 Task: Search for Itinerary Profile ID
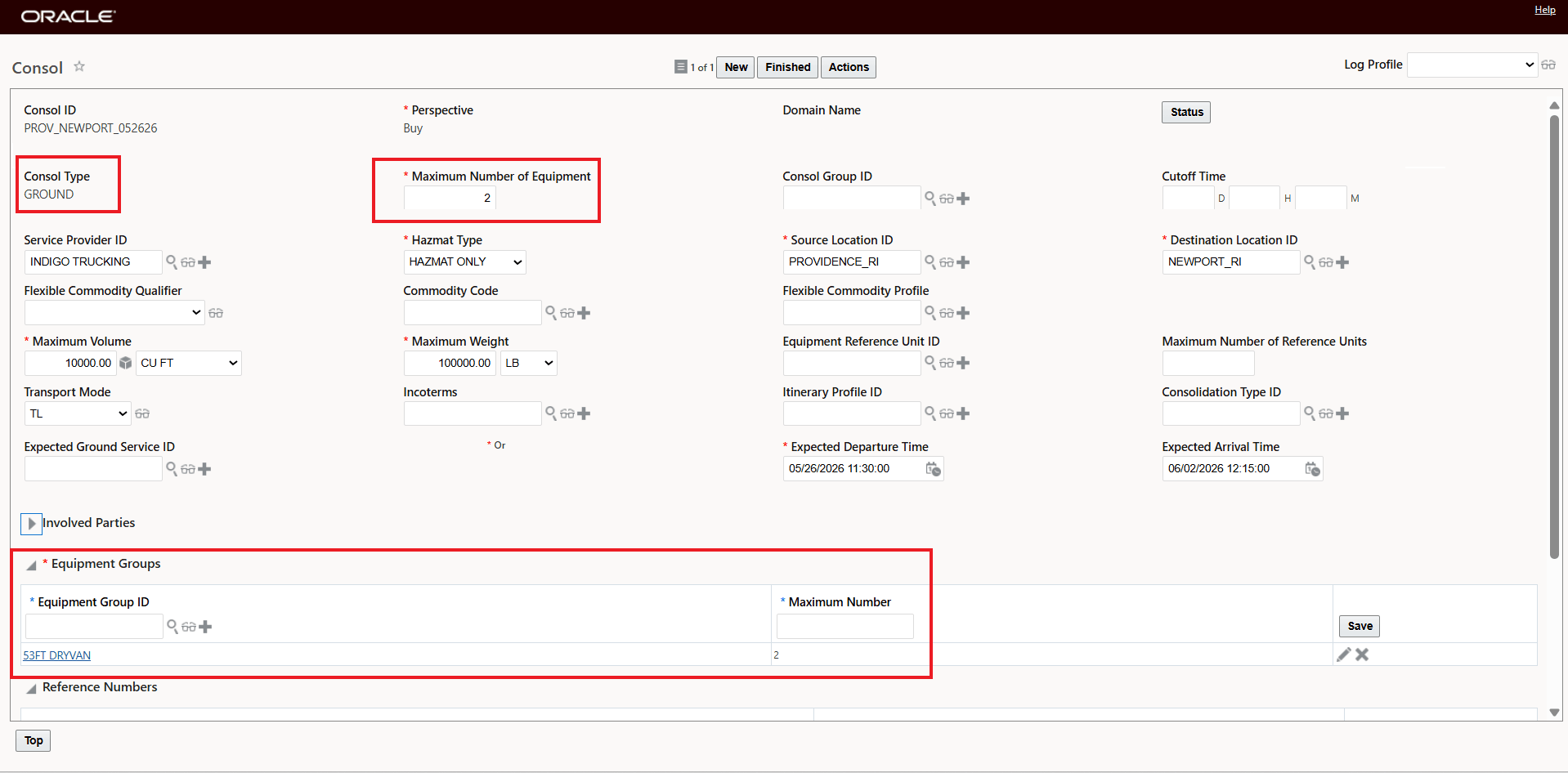[930, 413]
